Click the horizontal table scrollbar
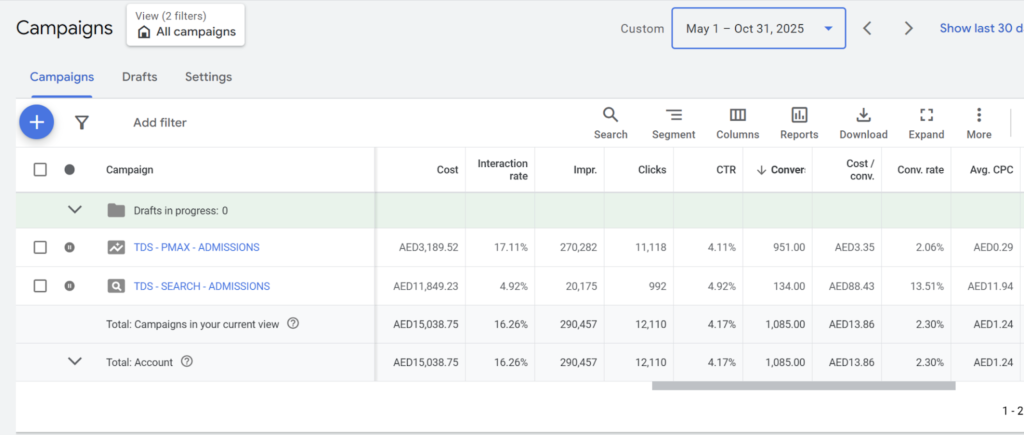This screenshot has height=435, width=1024. coord(803,385)
